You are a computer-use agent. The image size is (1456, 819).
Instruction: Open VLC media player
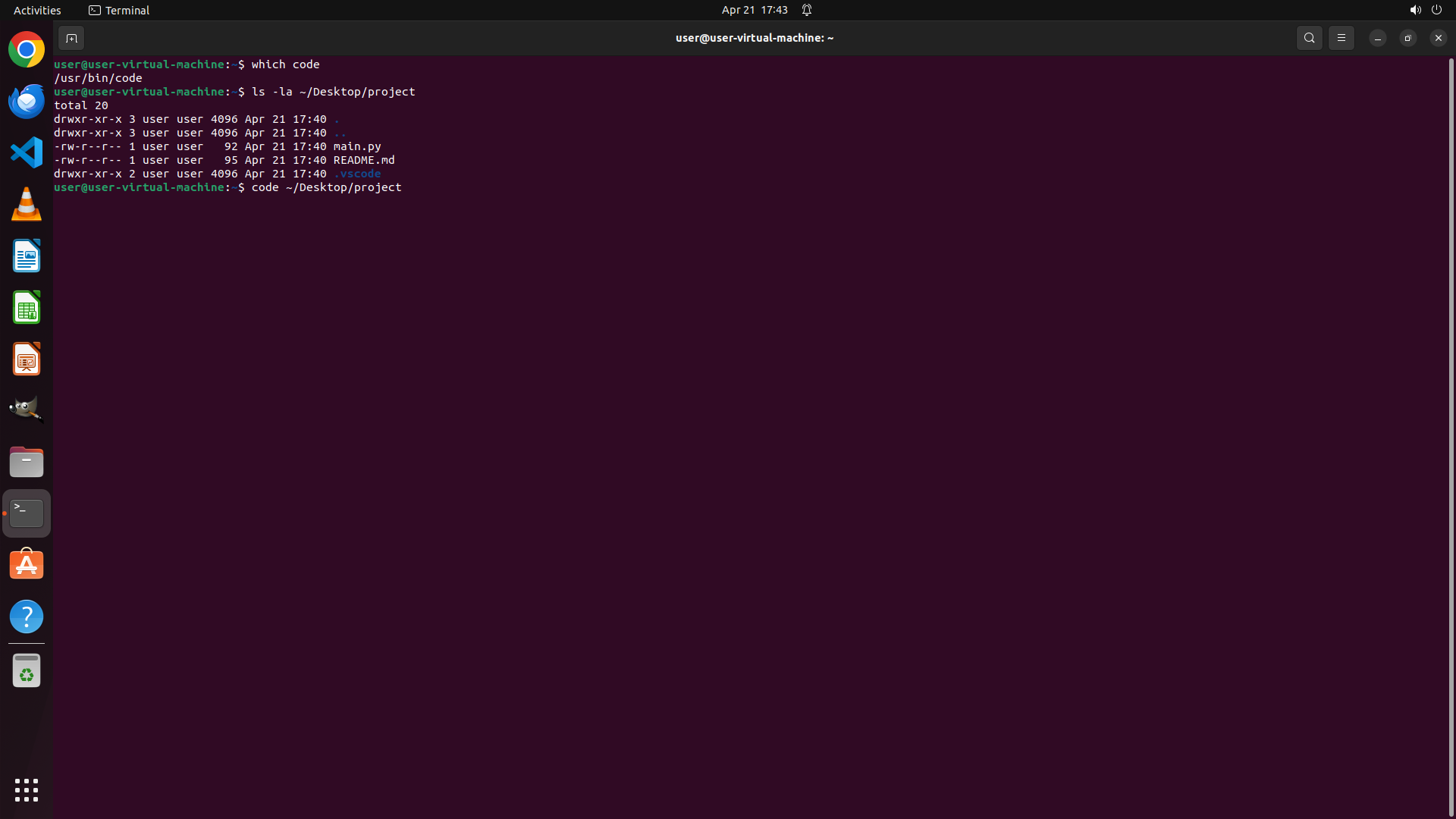(x=27, y=205)
